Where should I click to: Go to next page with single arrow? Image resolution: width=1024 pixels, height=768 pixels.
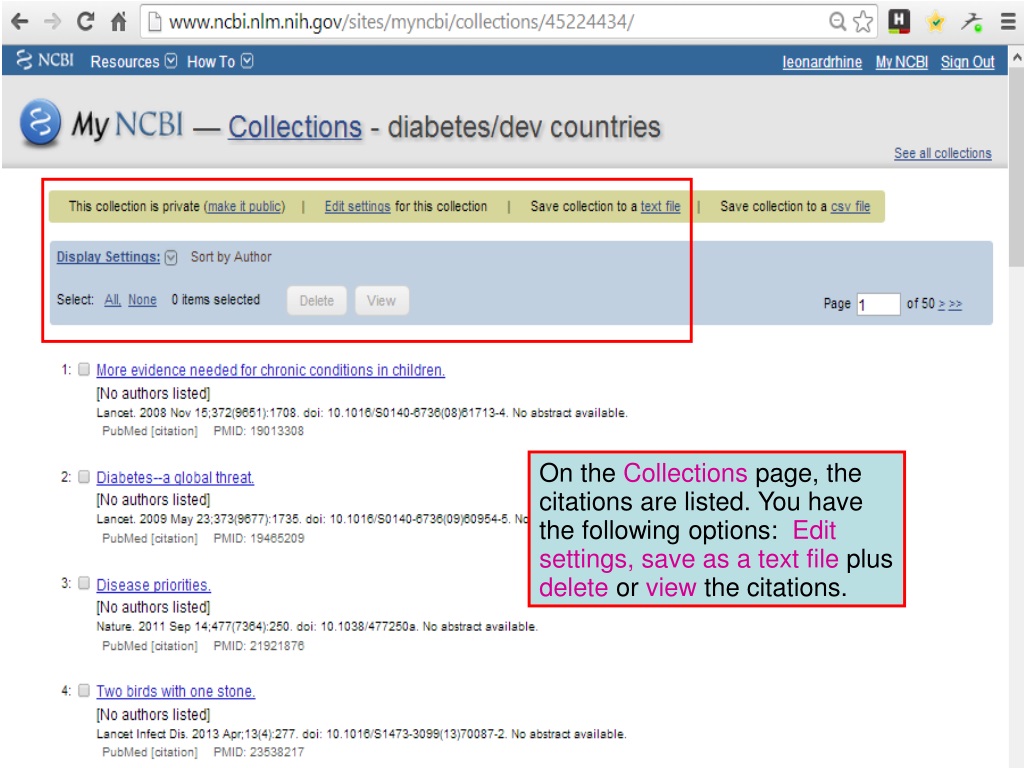[x=942, y=304]
